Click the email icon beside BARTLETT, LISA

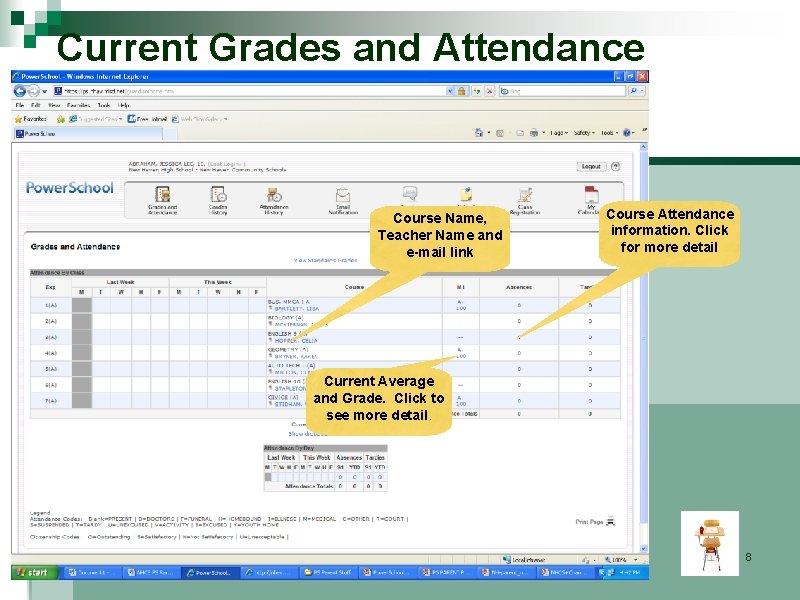click(270, 308)
